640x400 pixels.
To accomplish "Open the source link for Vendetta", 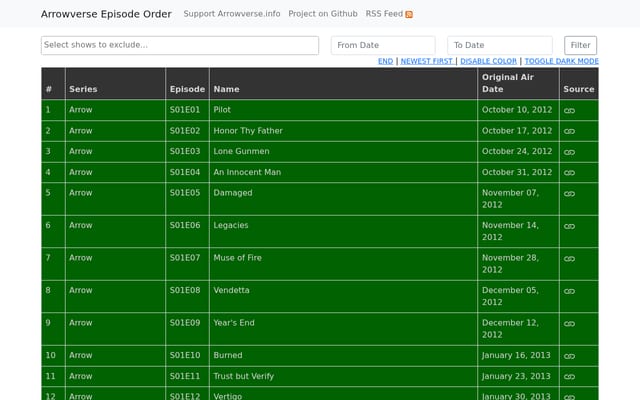I will click(x=569, y=291).
